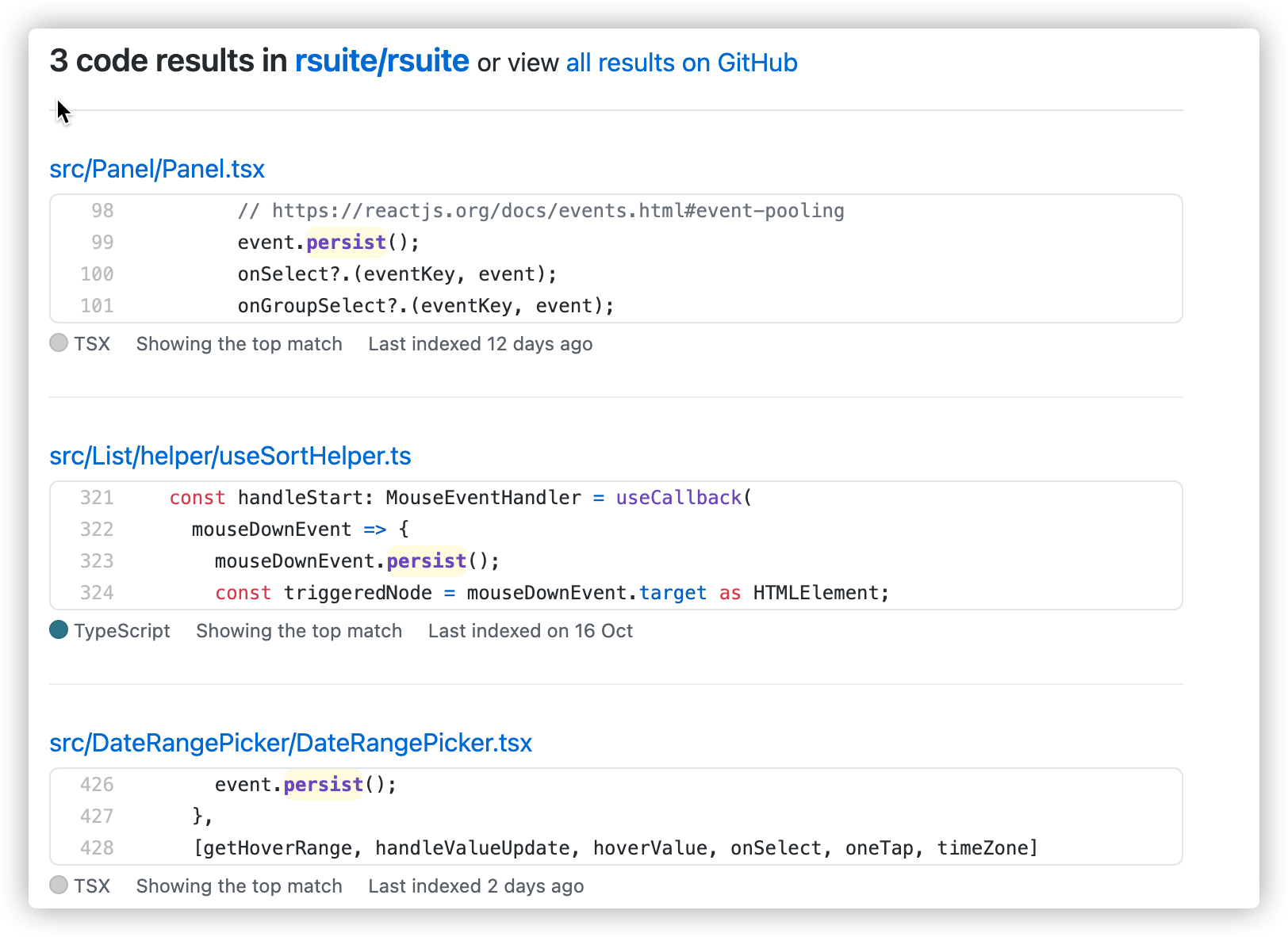Click highlighted persist match in Panel.tsx snippet

coord(346,242)
